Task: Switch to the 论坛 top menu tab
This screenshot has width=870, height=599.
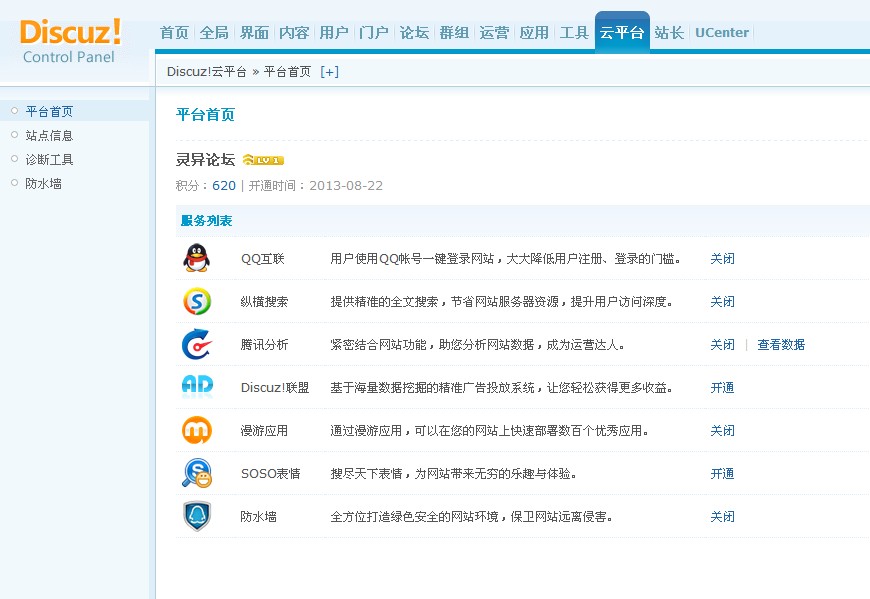Action: [x=414, y=33]
